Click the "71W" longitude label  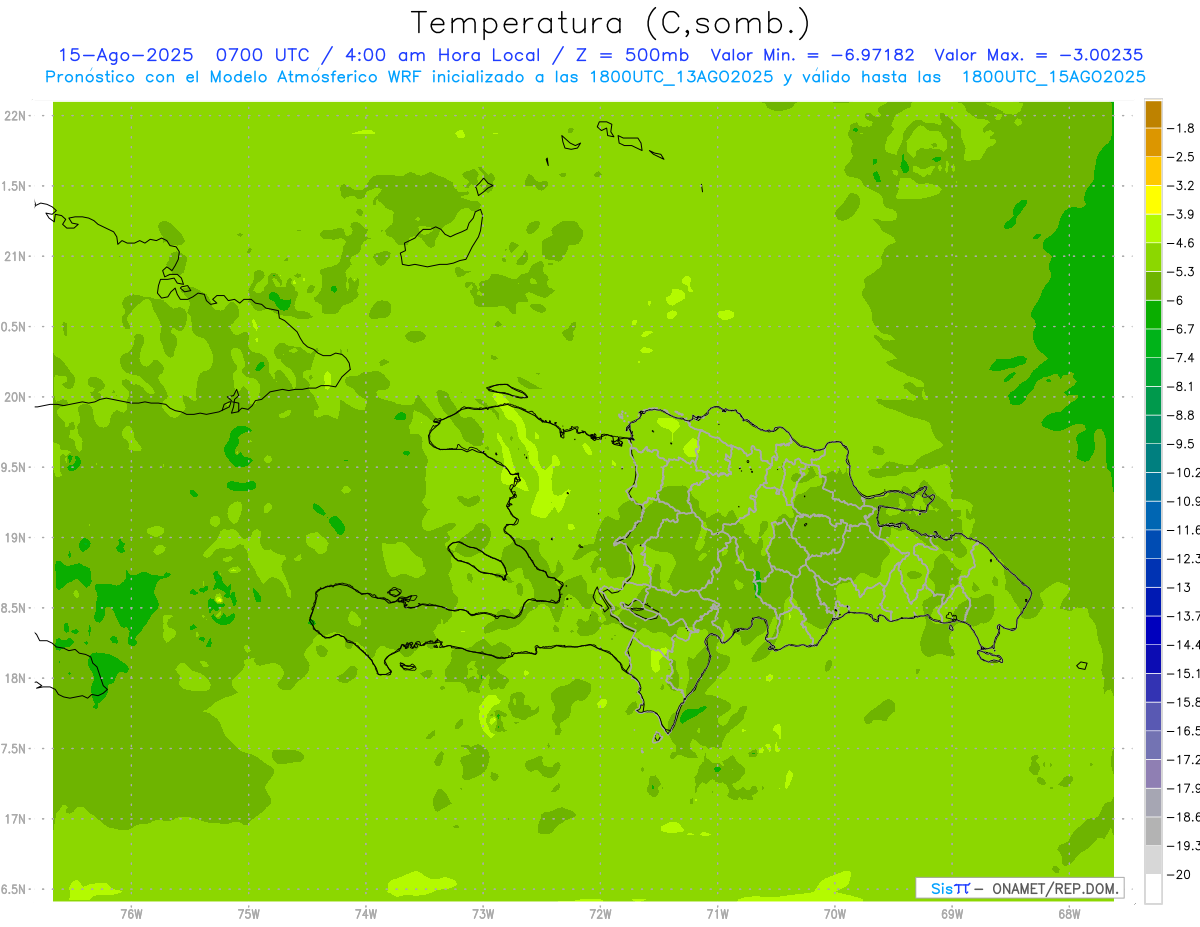point(718,913)
